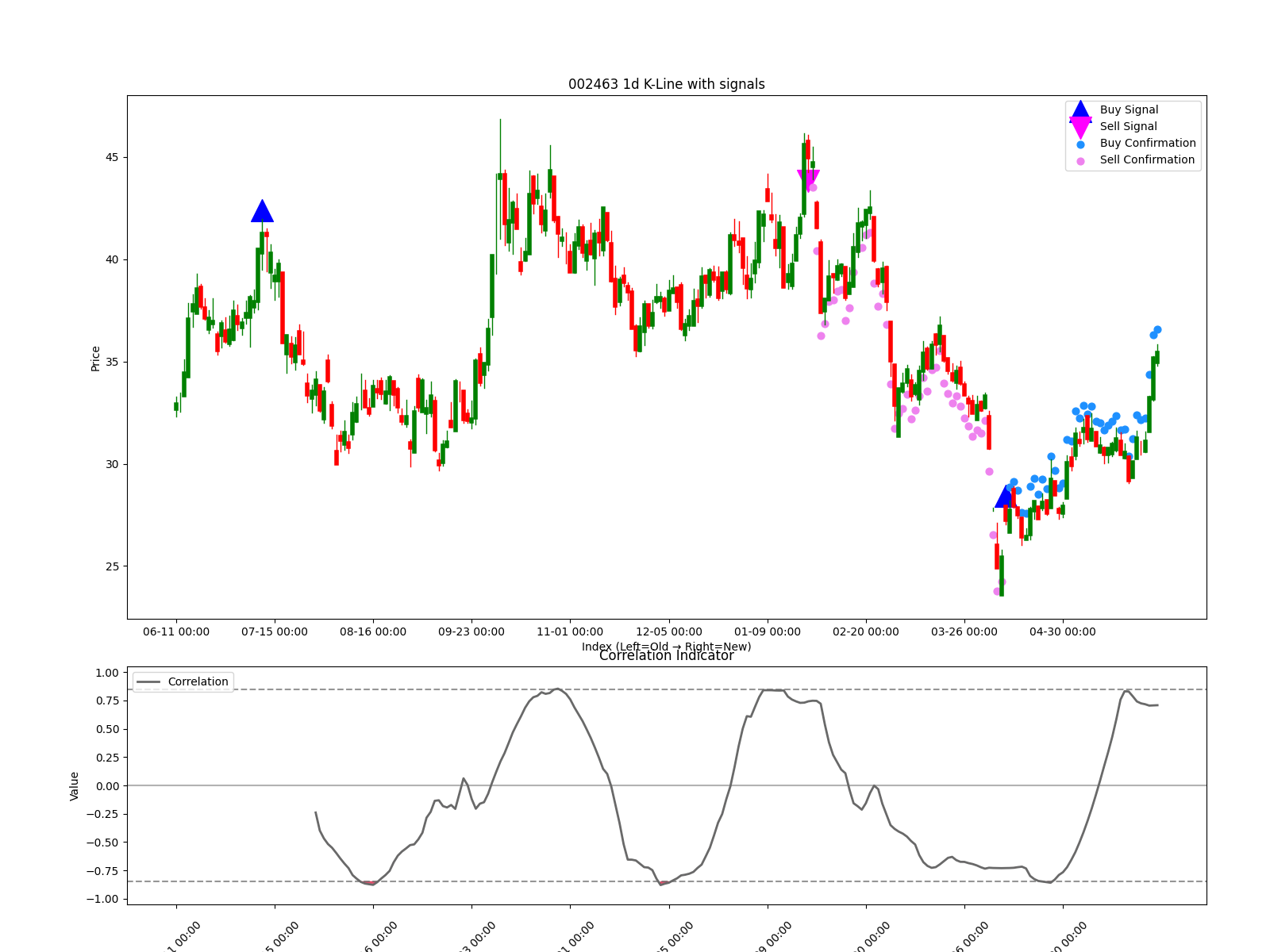Click the correlation tick label '1.00'
Image resolution: width=1270 pixels, height=952 pixels.
(x=106, y=673)
